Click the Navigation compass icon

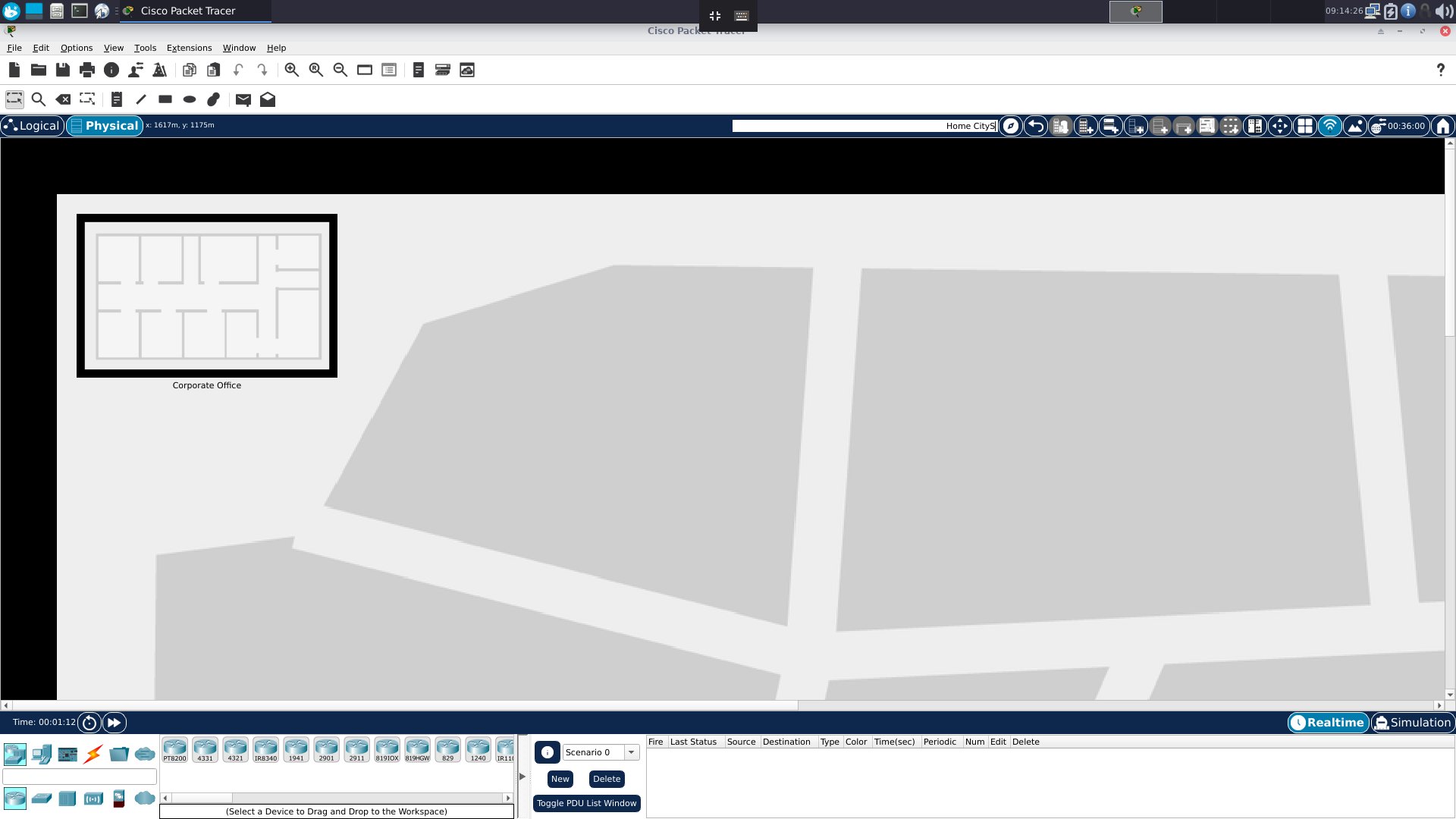pyautogui.click(x=1011, y=126)
